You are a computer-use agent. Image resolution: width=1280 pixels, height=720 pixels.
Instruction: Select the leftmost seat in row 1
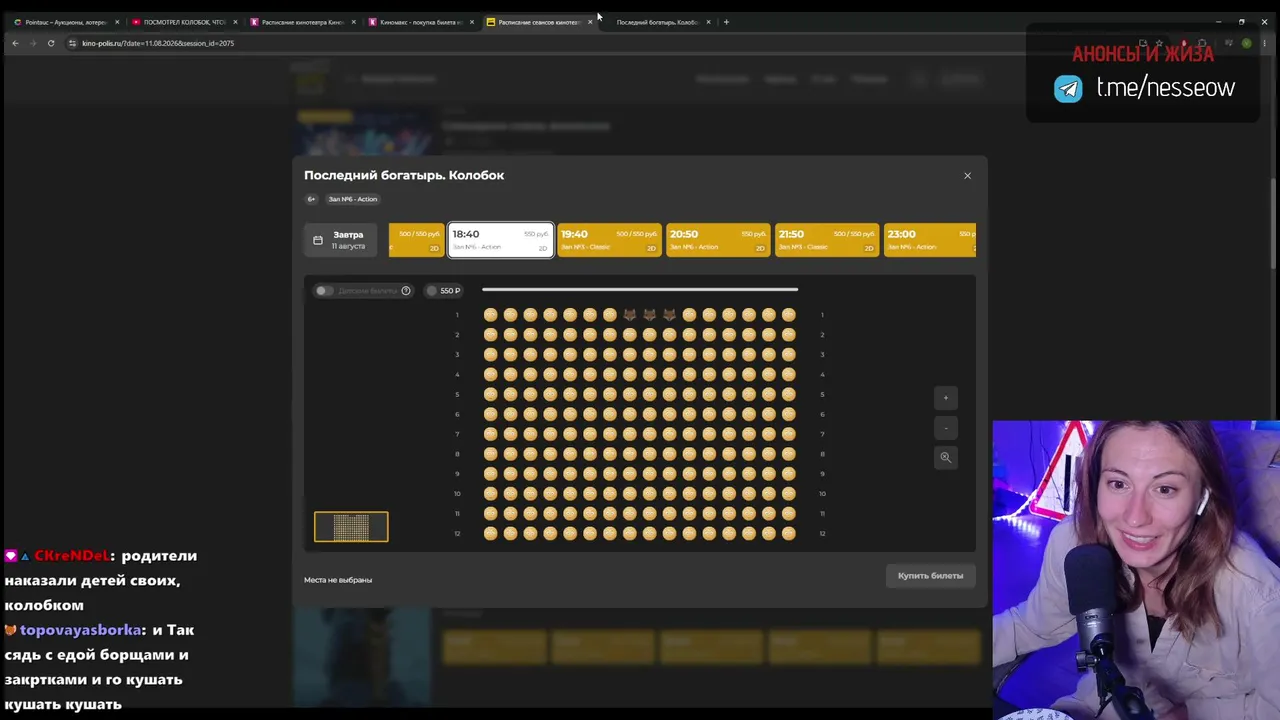click(490, 315)
